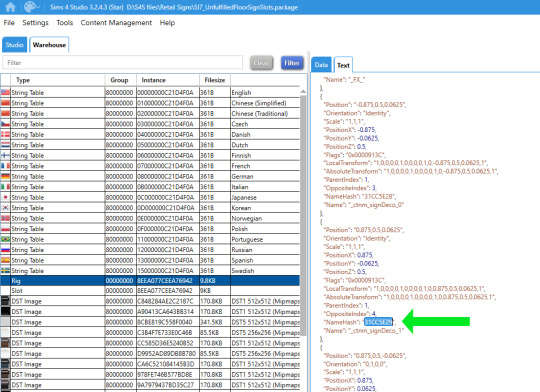Open the Tools menu

click(x=64, y=23)
